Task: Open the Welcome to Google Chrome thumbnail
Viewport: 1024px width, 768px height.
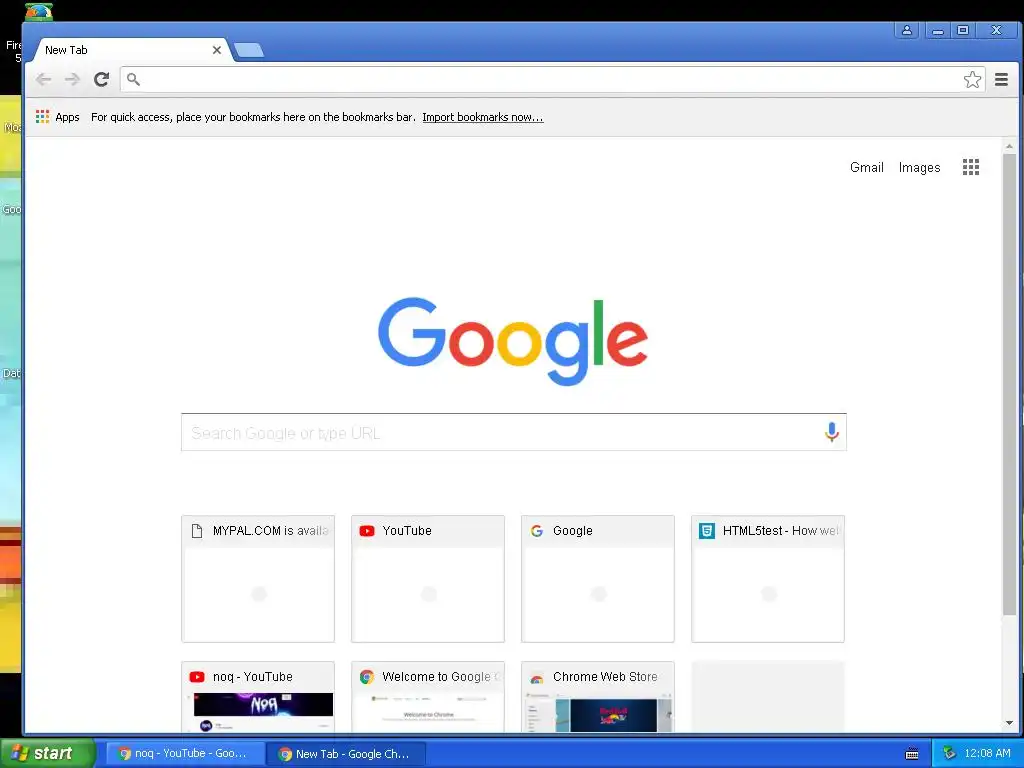Action: (428, 697)
